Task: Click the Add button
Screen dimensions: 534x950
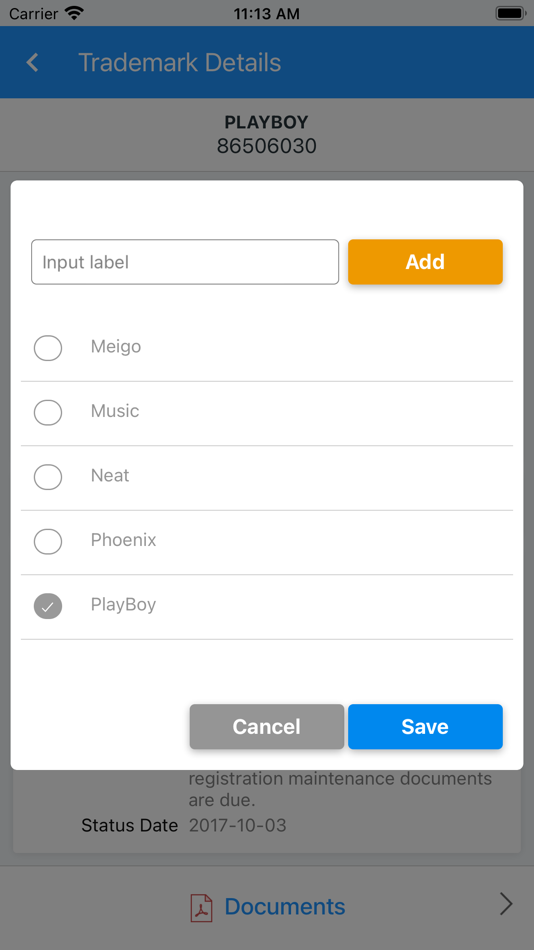Action: pos(425,262)
